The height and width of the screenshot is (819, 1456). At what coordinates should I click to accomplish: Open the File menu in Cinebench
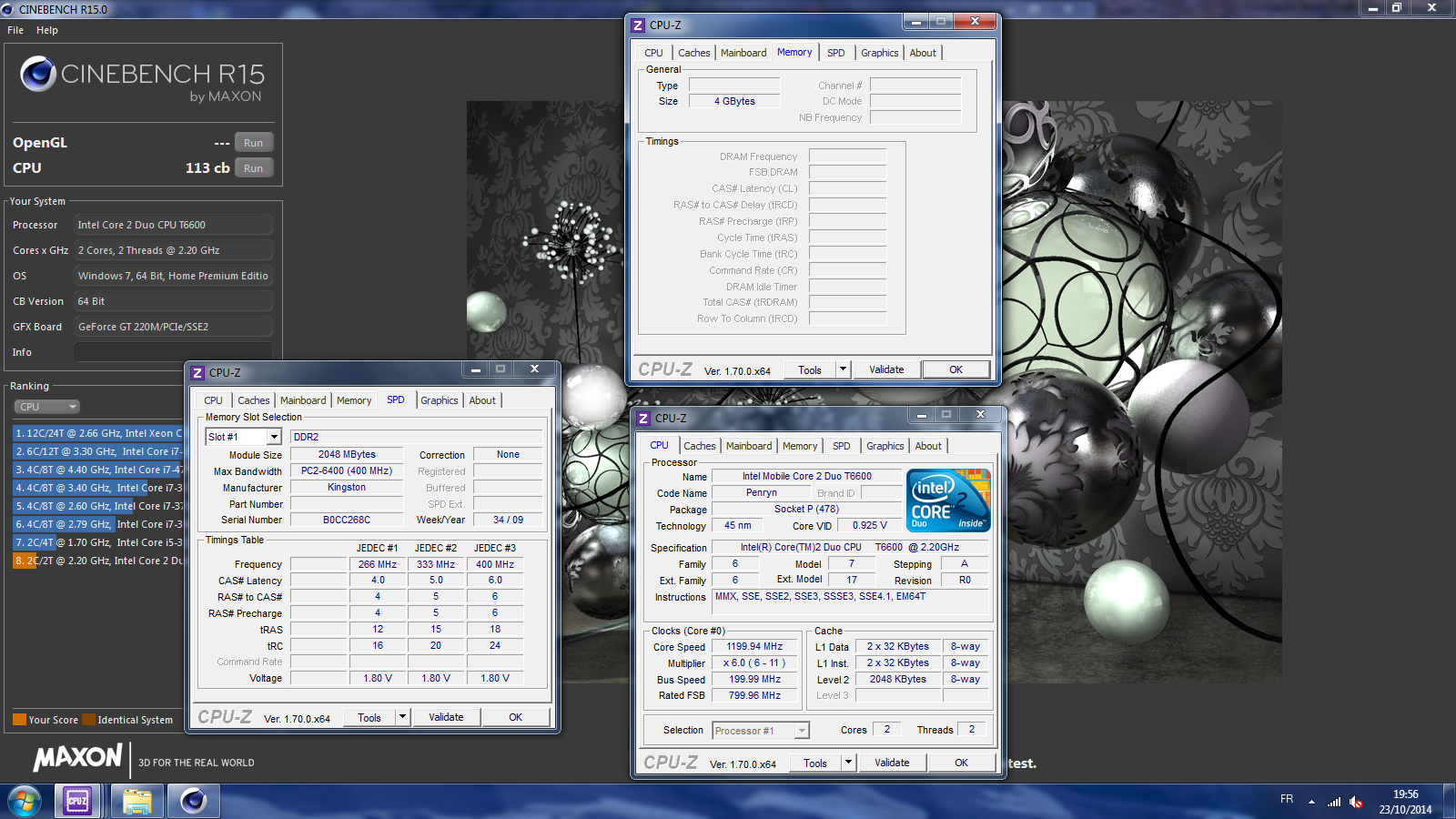15,30
